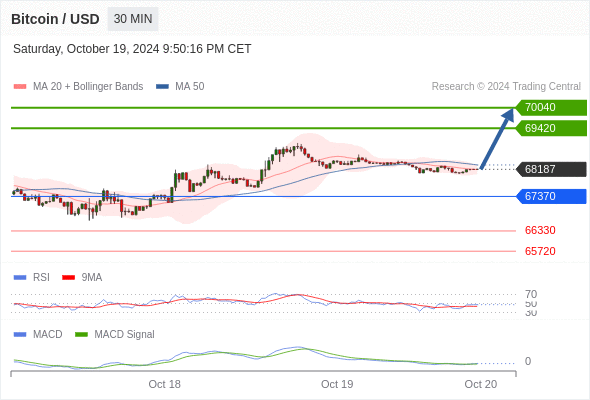Click the Oct 20 date axis label

[x=481, y=384]
